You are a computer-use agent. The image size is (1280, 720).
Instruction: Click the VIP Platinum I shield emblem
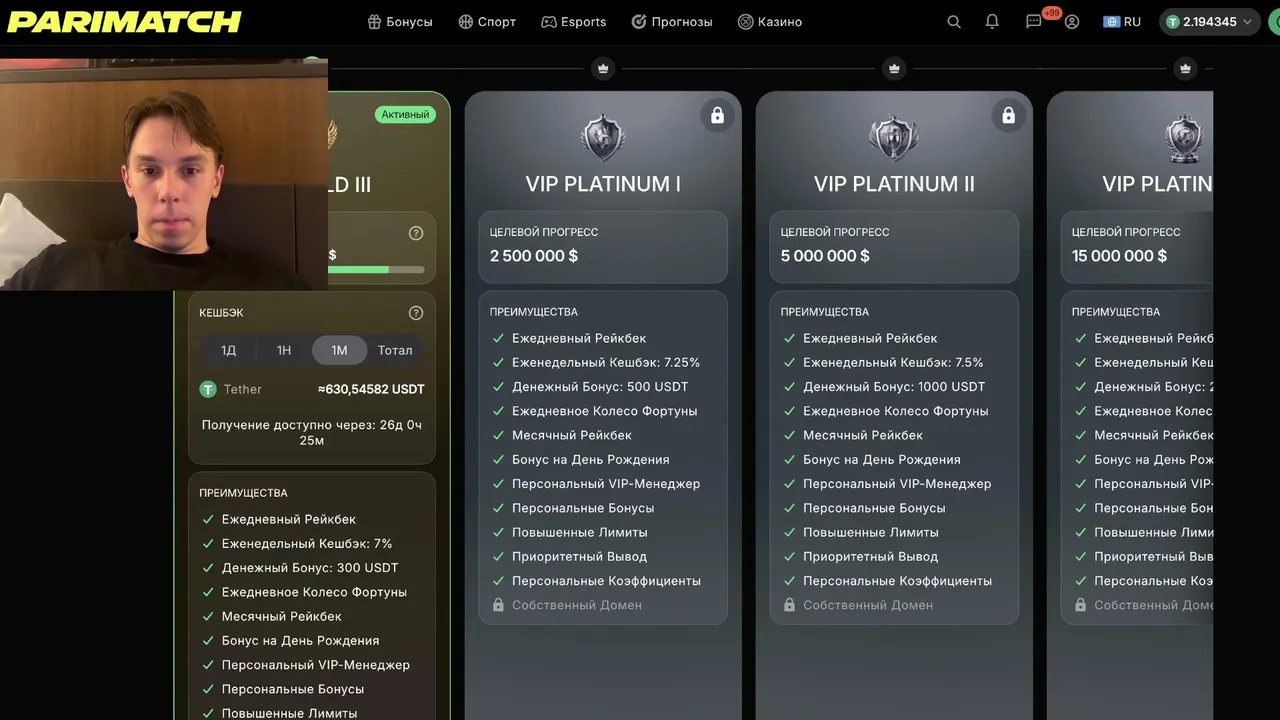(x=603, y=138)
